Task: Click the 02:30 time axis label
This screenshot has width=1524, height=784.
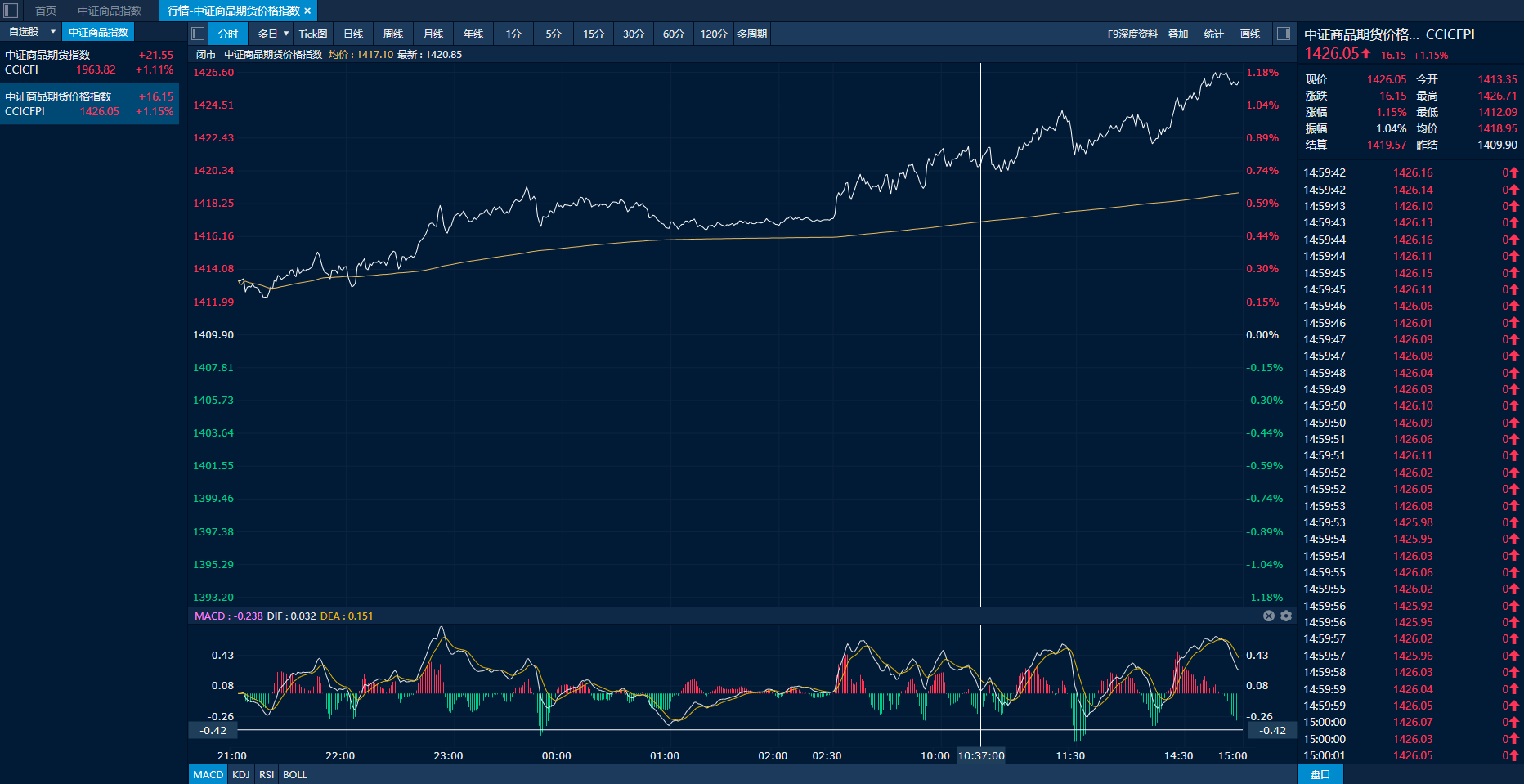Action: (x=827, y=756)
